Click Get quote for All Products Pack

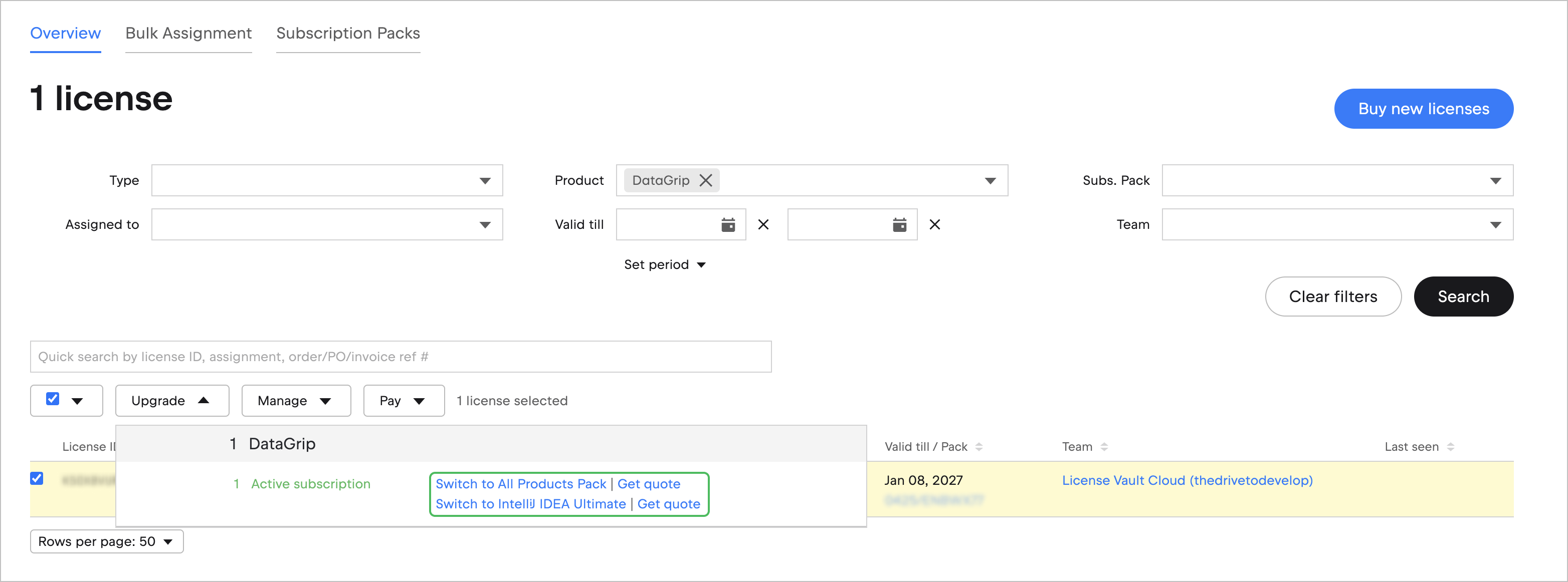(x=649, y=483)
